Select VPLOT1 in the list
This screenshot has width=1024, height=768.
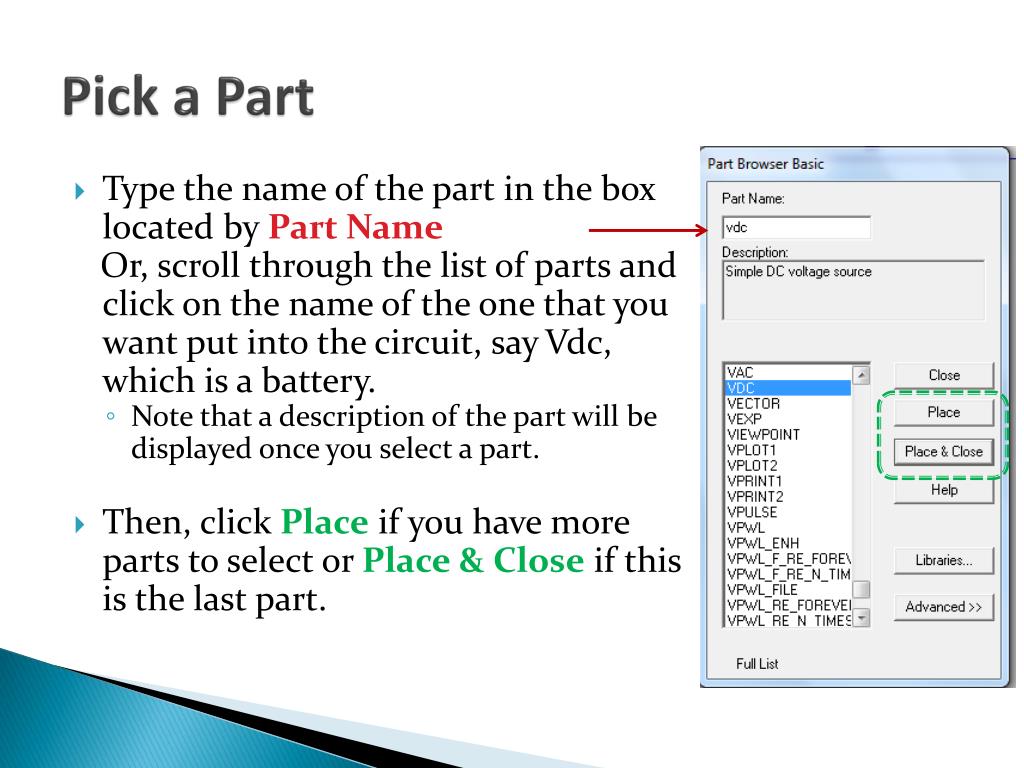tap(788, 450)
